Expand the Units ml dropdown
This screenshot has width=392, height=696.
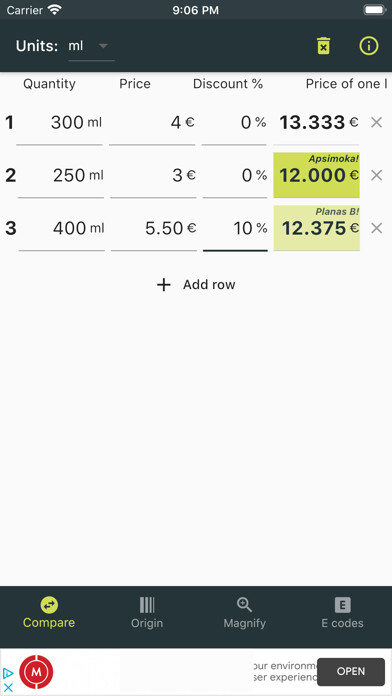[91, 47]
